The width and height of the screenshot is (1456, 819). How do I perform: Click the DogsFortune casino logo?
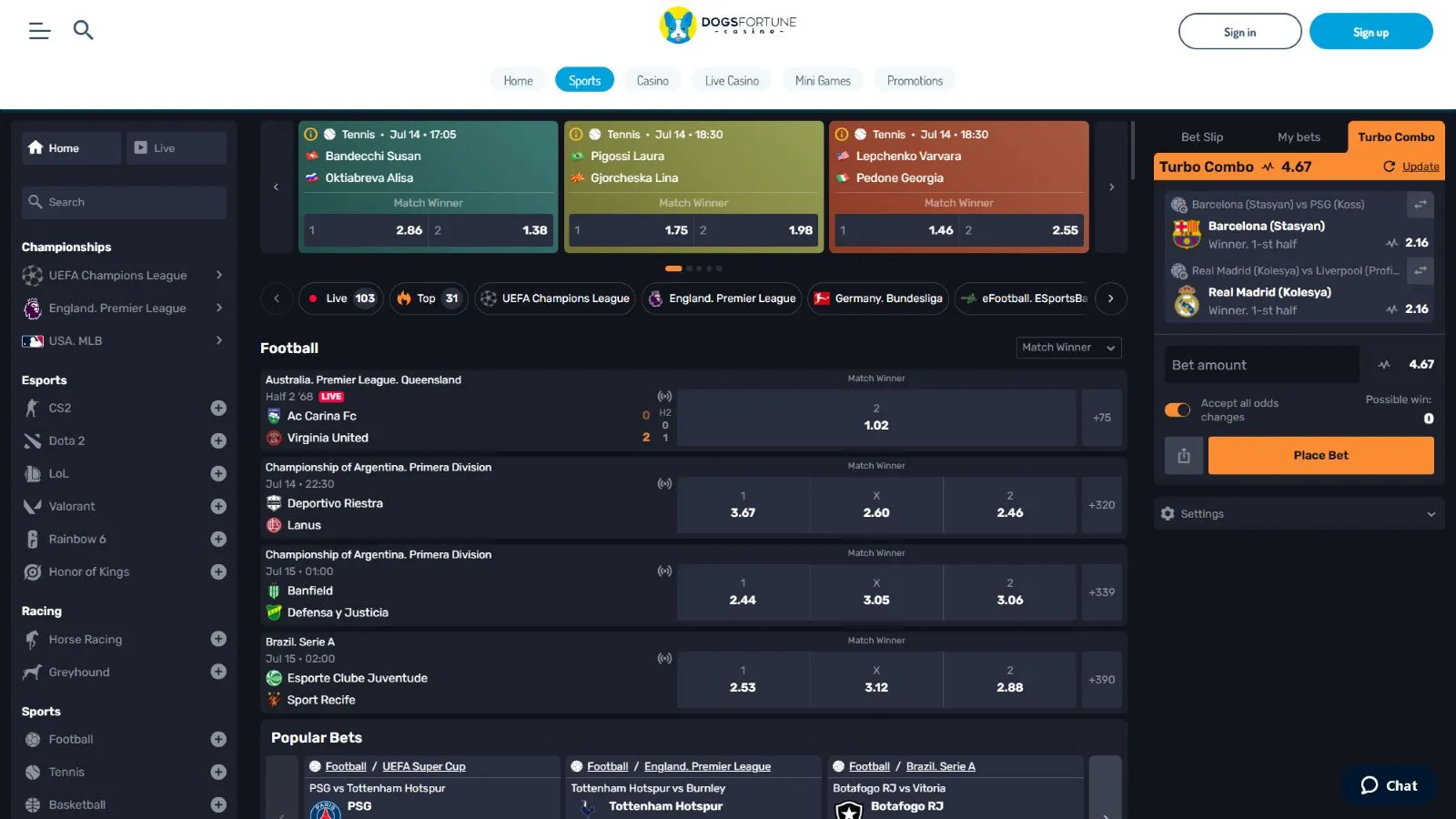click(728, 26)
